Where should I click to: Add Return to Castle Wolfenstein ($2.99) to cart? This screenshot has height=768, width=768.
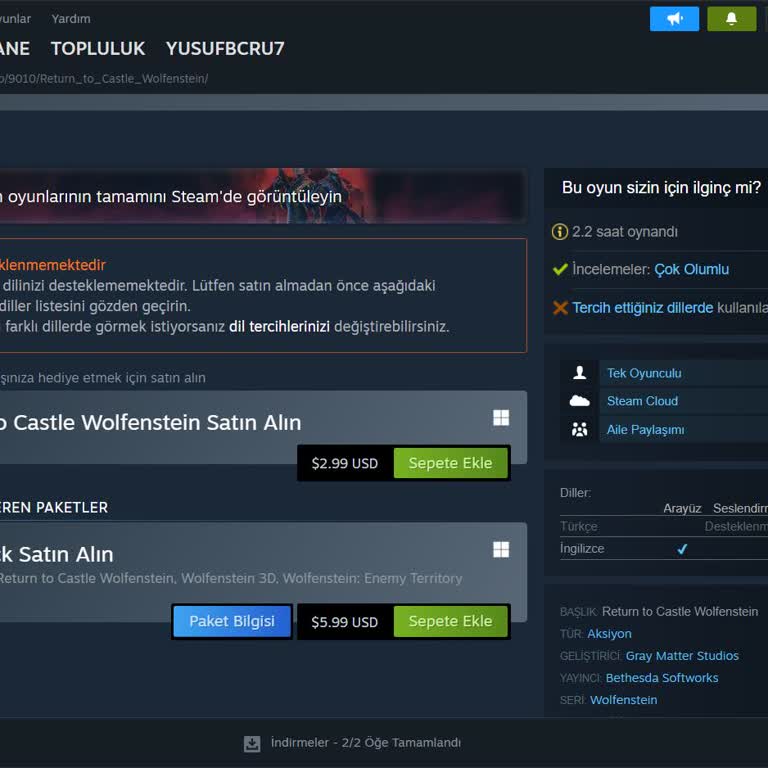tap(451, 463)
